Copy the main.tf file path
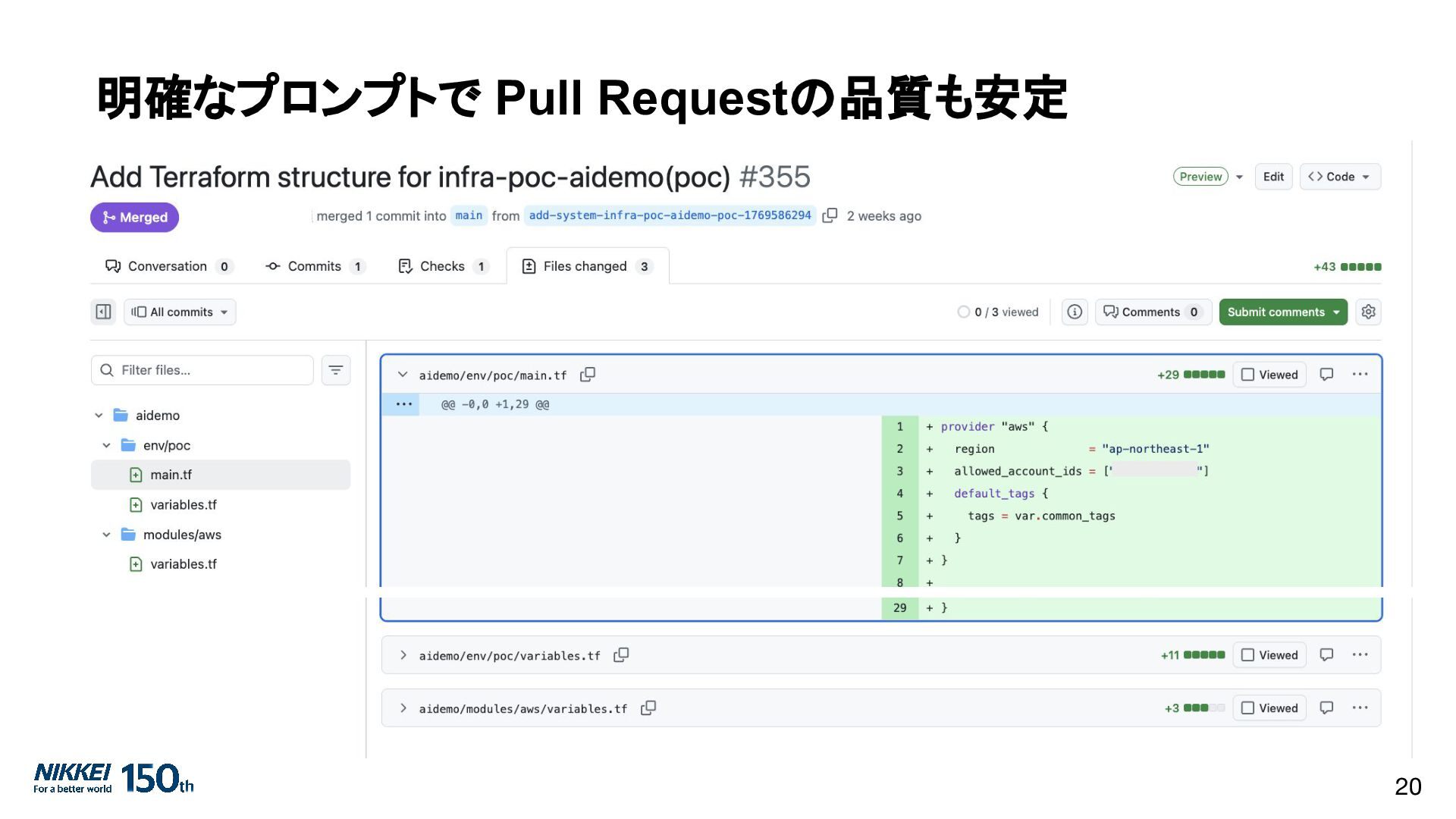 tap(588, 375)
